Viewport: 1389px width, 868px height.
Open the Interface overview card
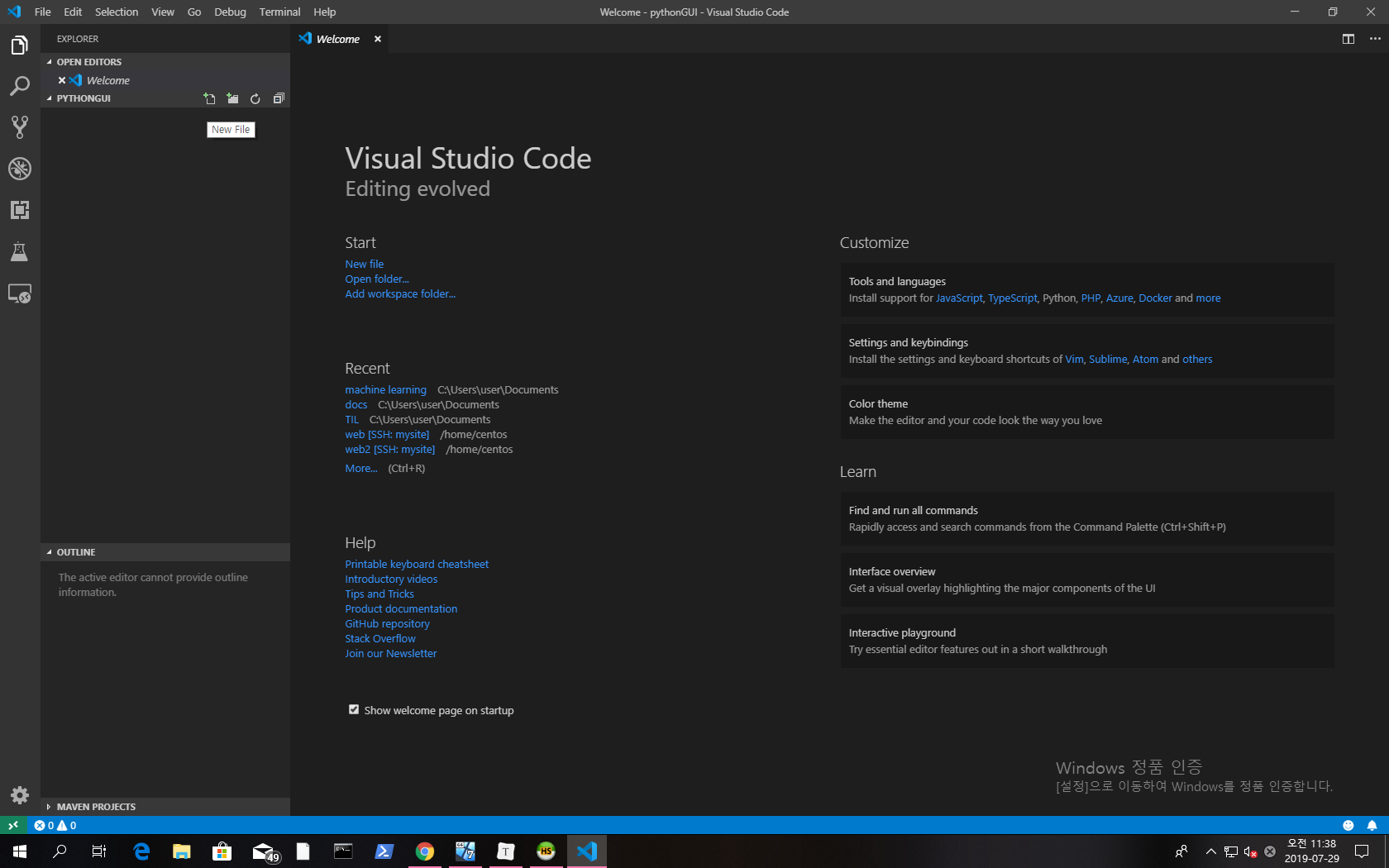[x=1087, y=579]
